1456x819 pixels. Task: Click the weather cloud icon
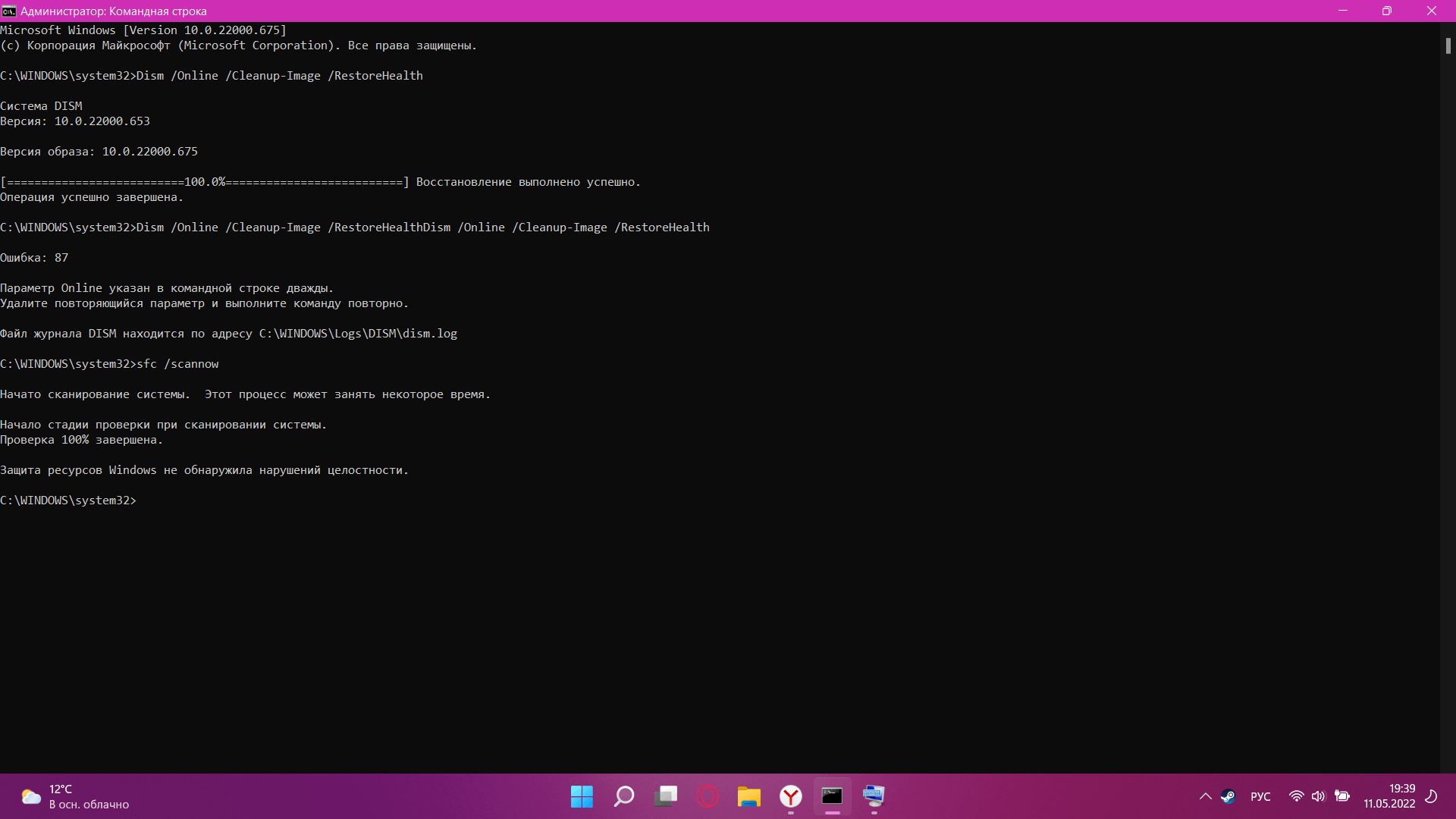[31, 796]
